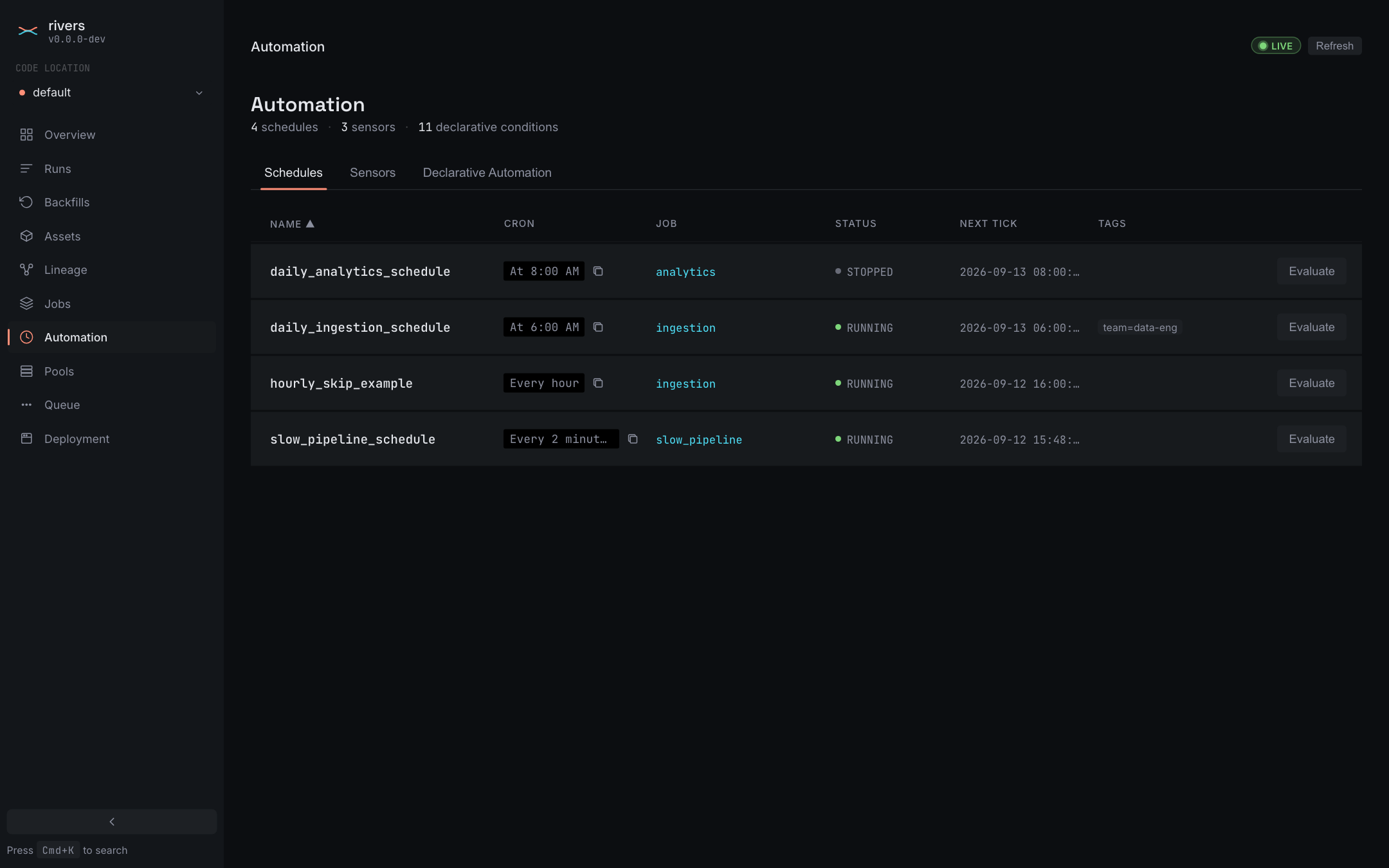
Task: Select Automation in the sidebar
Action: coord(112,337)
